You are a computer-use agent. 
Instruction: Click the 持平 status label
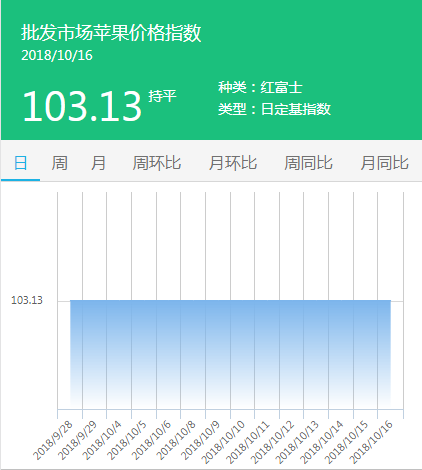tap(162, 96)
